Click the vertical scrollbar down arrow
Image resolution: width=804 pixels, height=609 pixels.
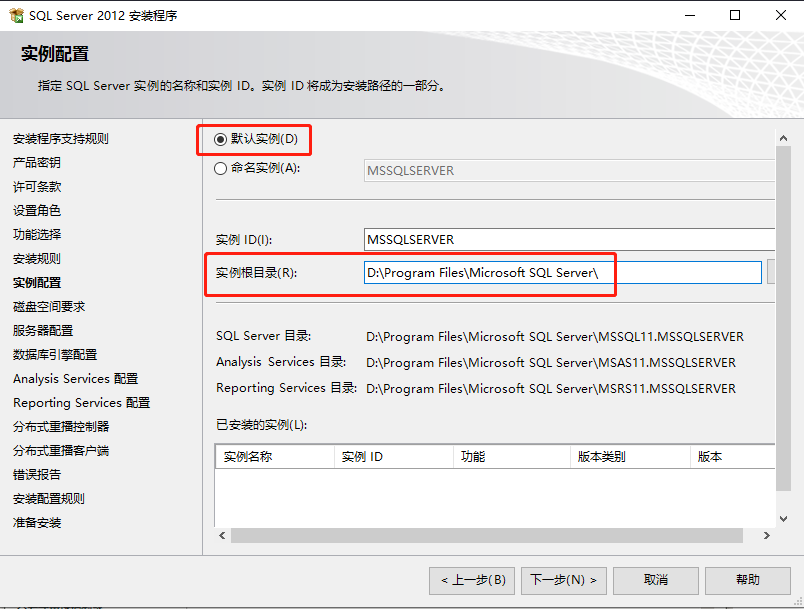783,519
